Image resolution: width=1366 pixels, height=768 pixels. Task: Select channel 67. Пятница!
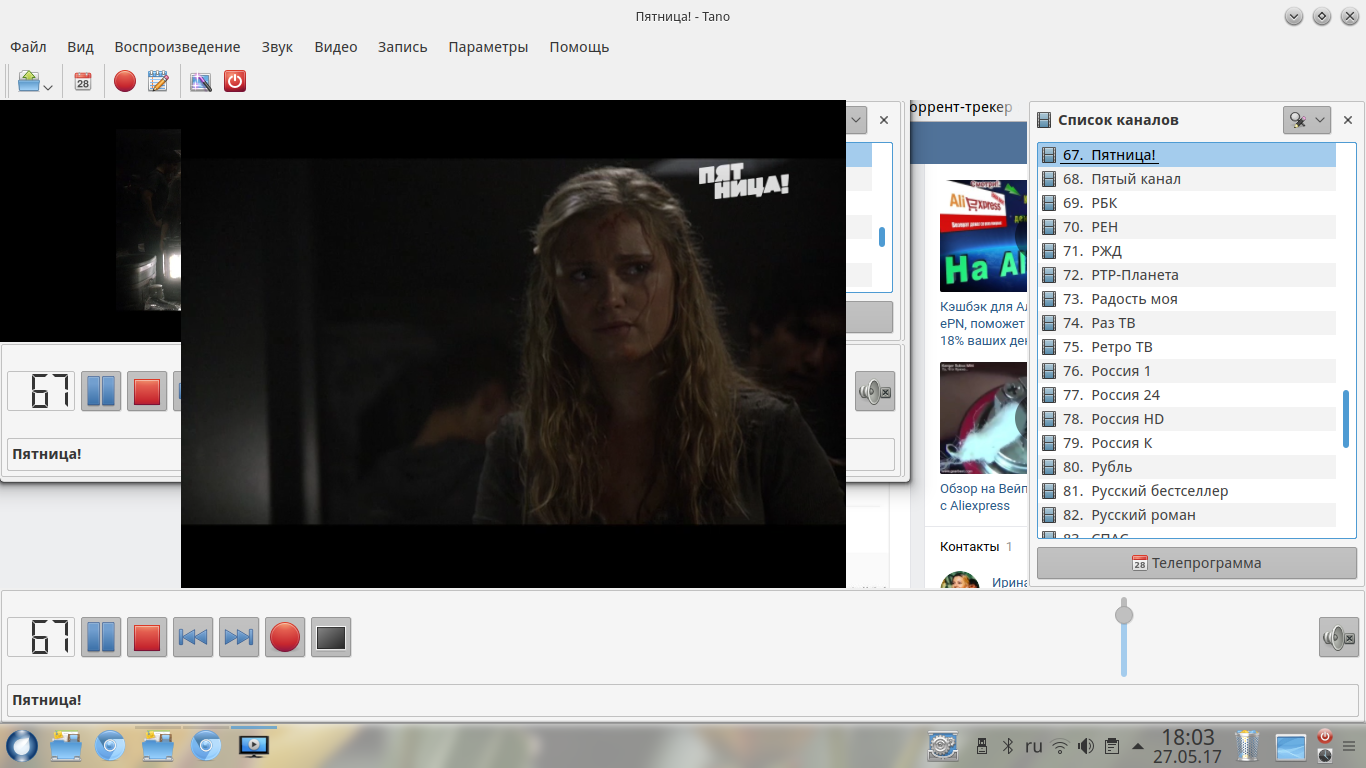tap(1188, 155)
